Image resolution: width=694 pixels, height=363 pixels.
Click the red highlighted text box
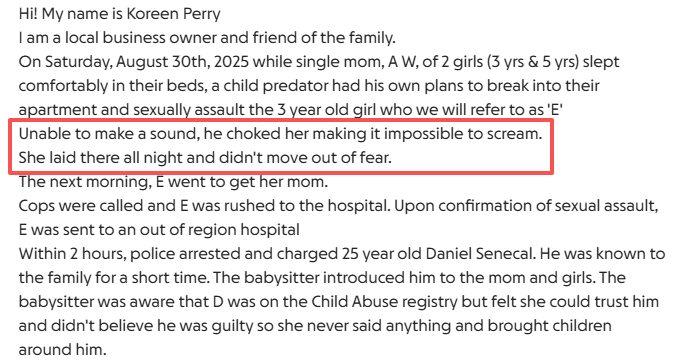pos(281,146)
